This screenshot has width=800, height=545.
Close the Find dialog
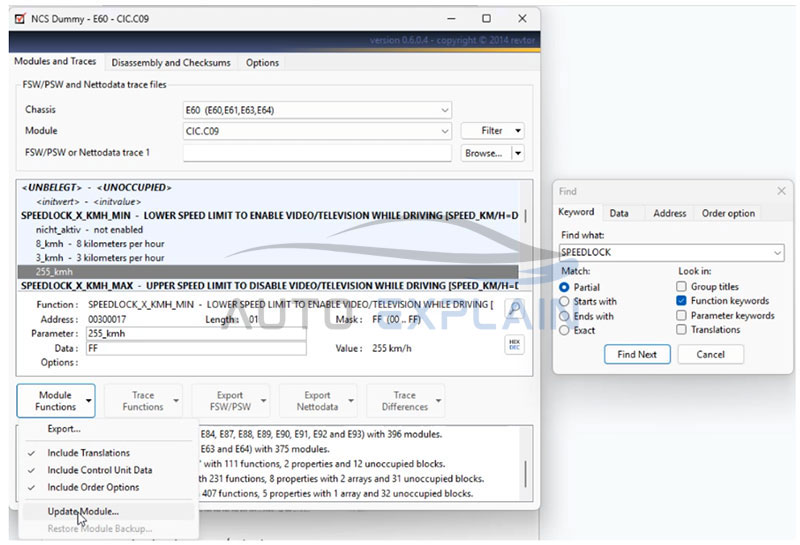781,191
